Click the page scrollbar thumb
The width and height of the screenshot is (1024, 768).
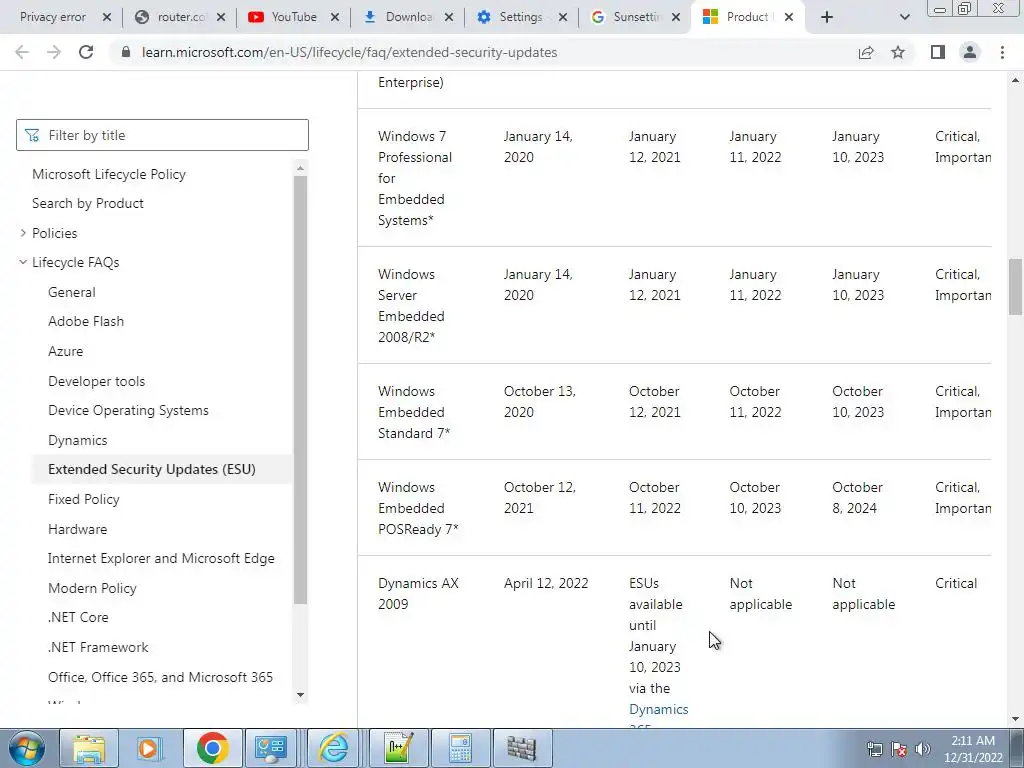pyautogui.click(x=1016, y=287)
